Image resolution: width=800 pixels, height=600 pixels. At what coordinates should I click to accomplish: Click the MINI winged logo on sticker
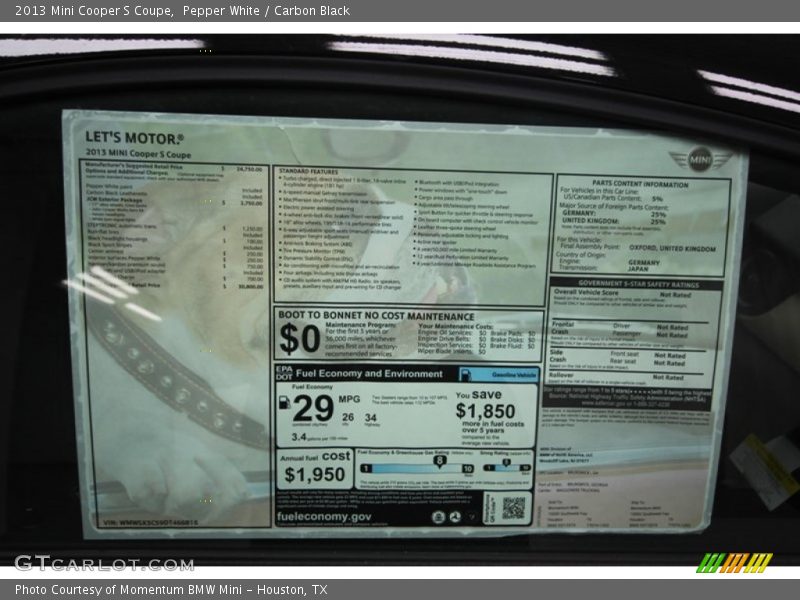700,160
